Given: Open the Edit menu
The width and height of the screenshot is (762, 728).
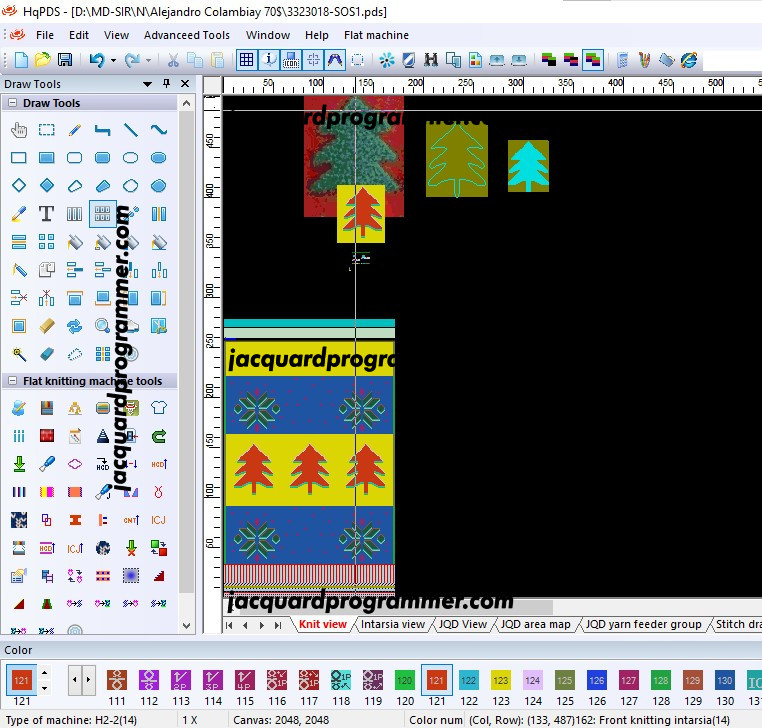Looking at the screenshot, I should [79, 35].
